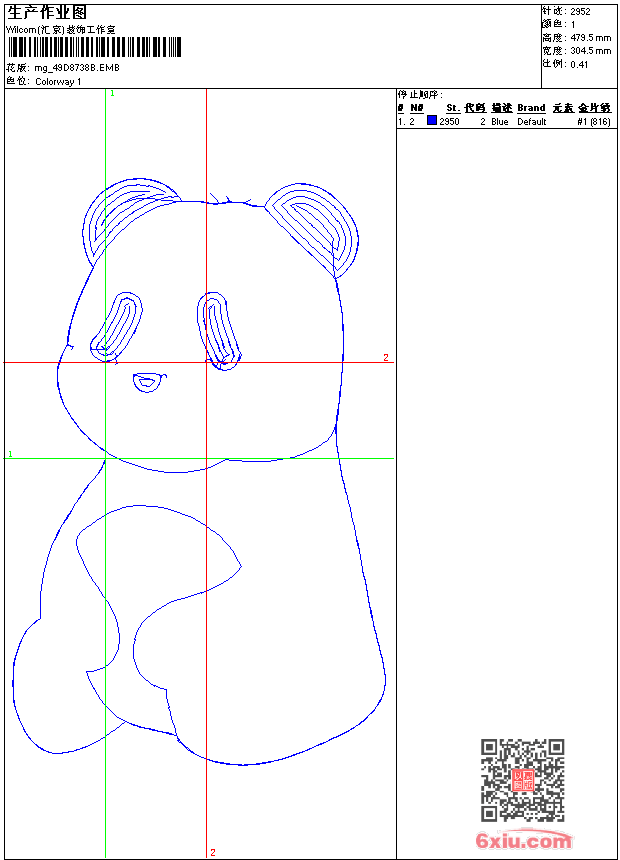
Task: Click the green guide label '1' at the left
Action: pyautogui.click(x=10, y=454)
